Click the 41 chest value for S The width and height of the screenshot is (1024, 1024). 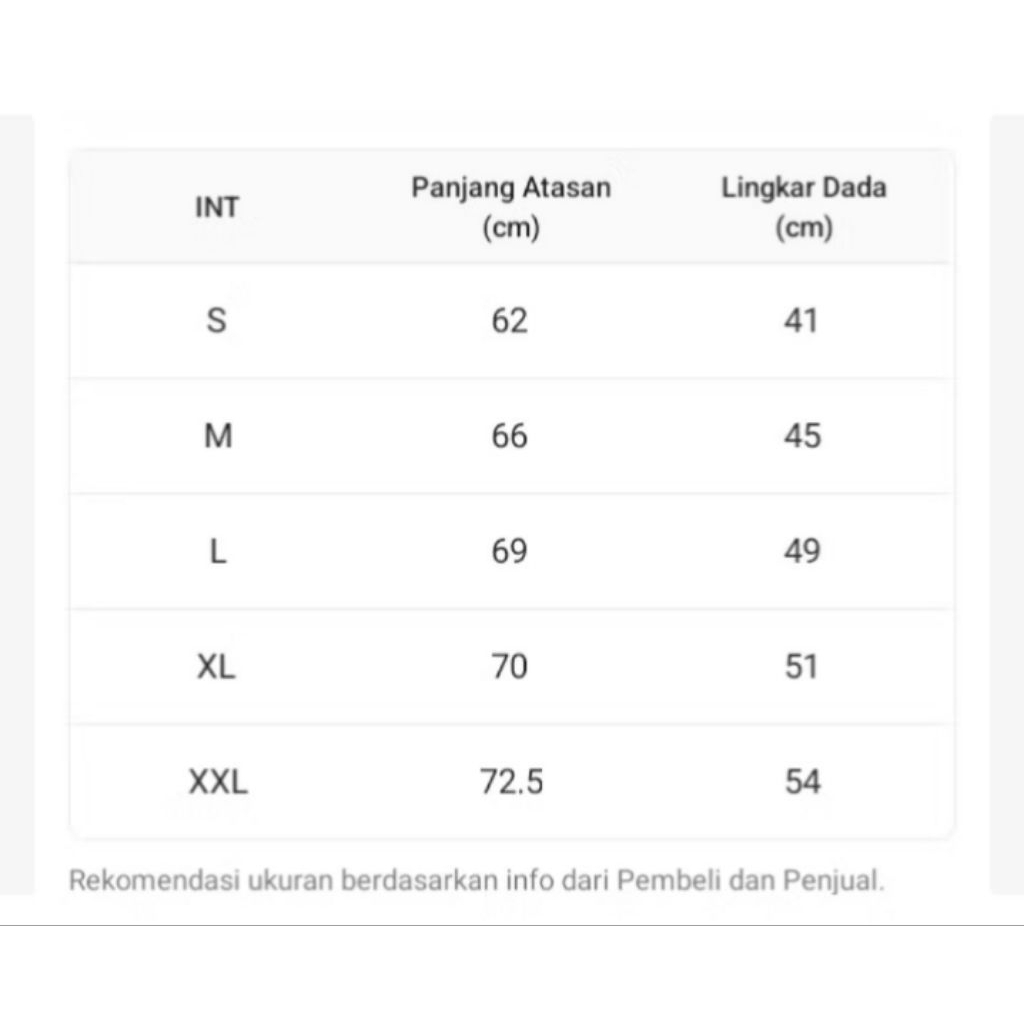(802, 321)
